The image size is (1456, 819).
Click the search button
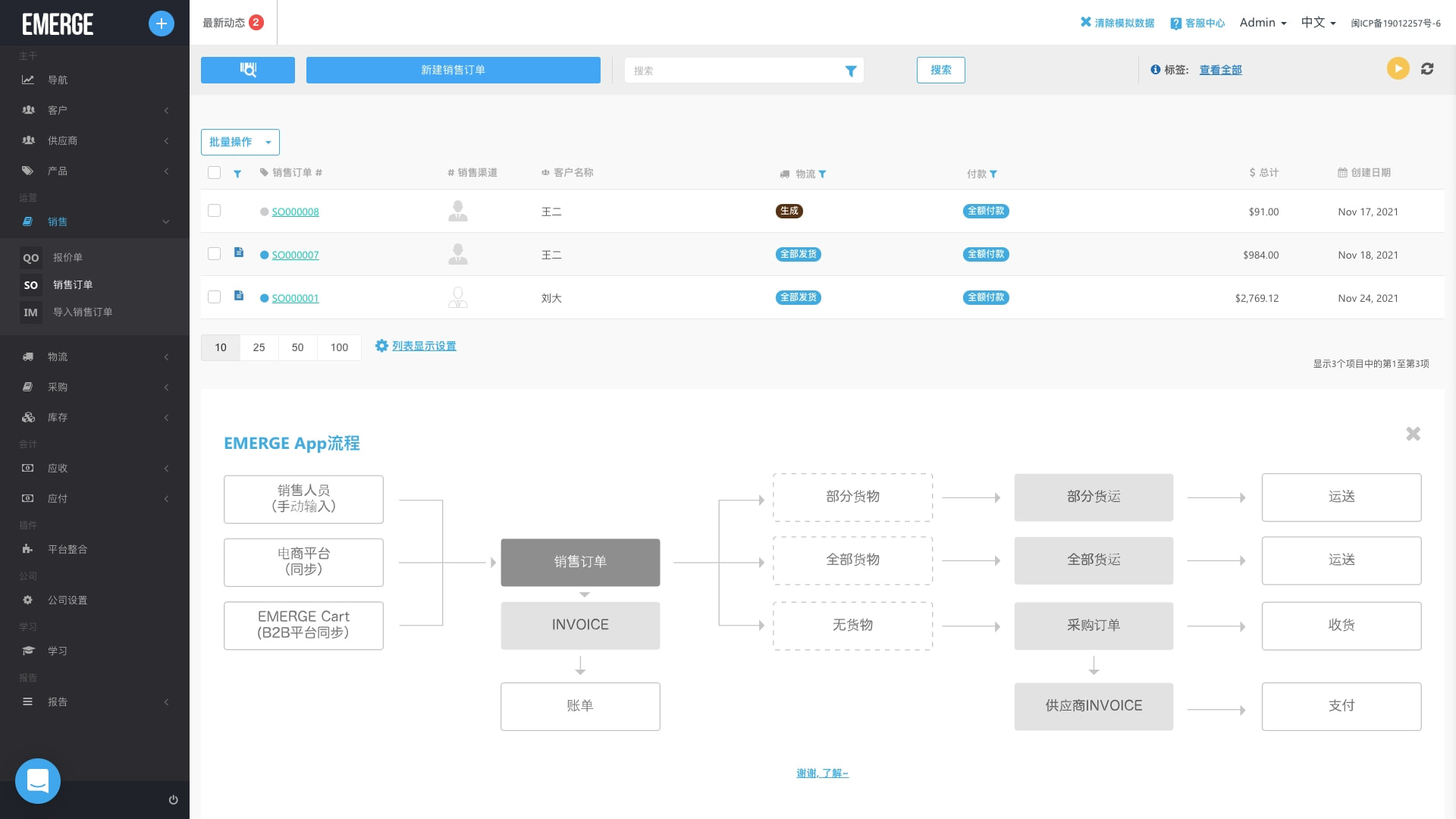coord(941,70)
